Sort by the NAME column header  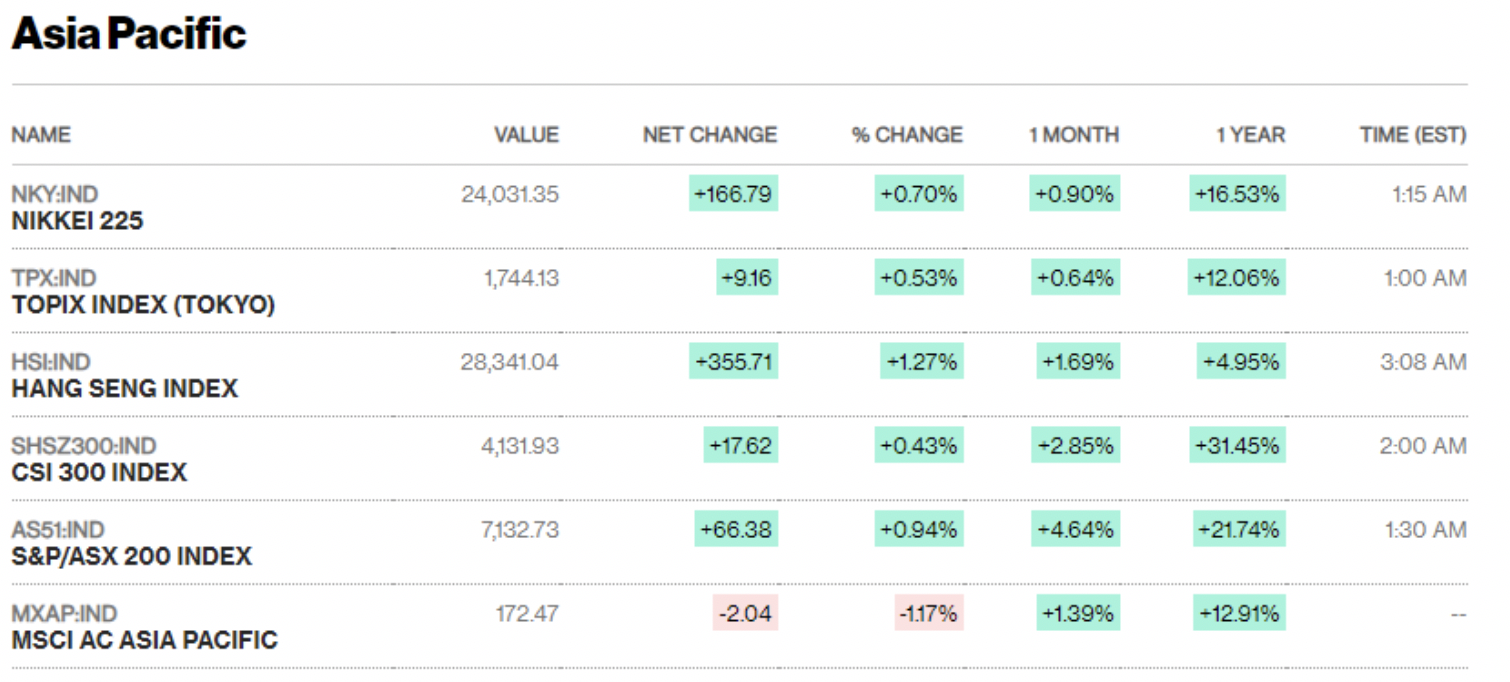coord(41,135)
